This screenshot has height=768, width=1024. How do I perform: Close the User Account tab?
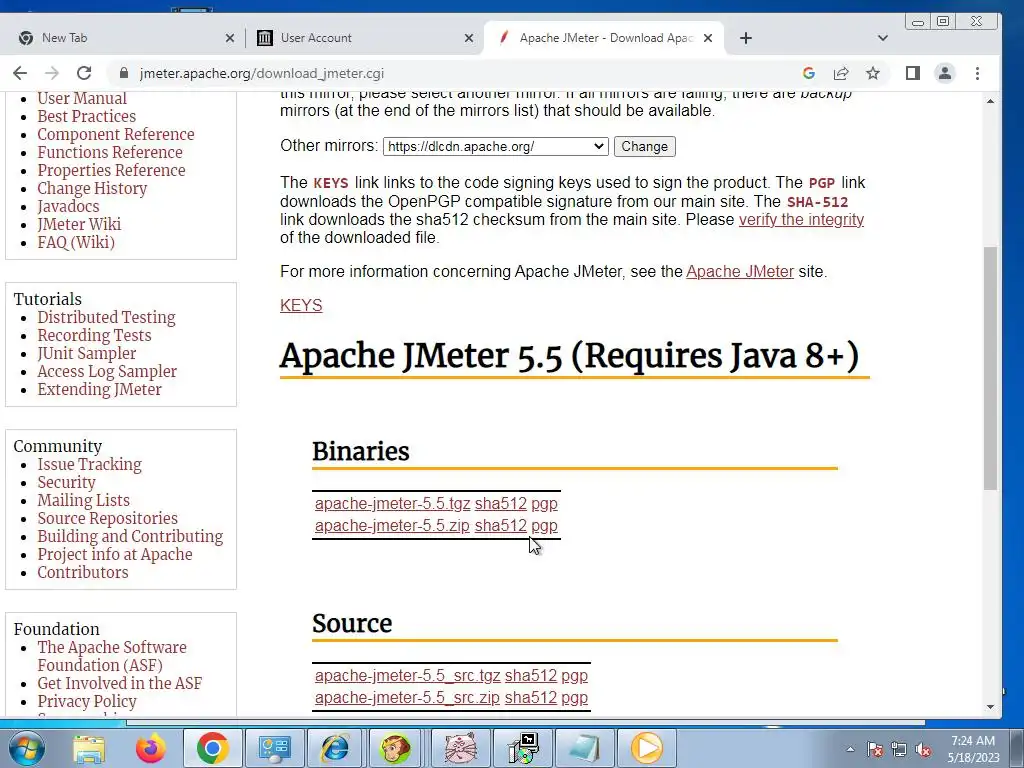[469, 38]
